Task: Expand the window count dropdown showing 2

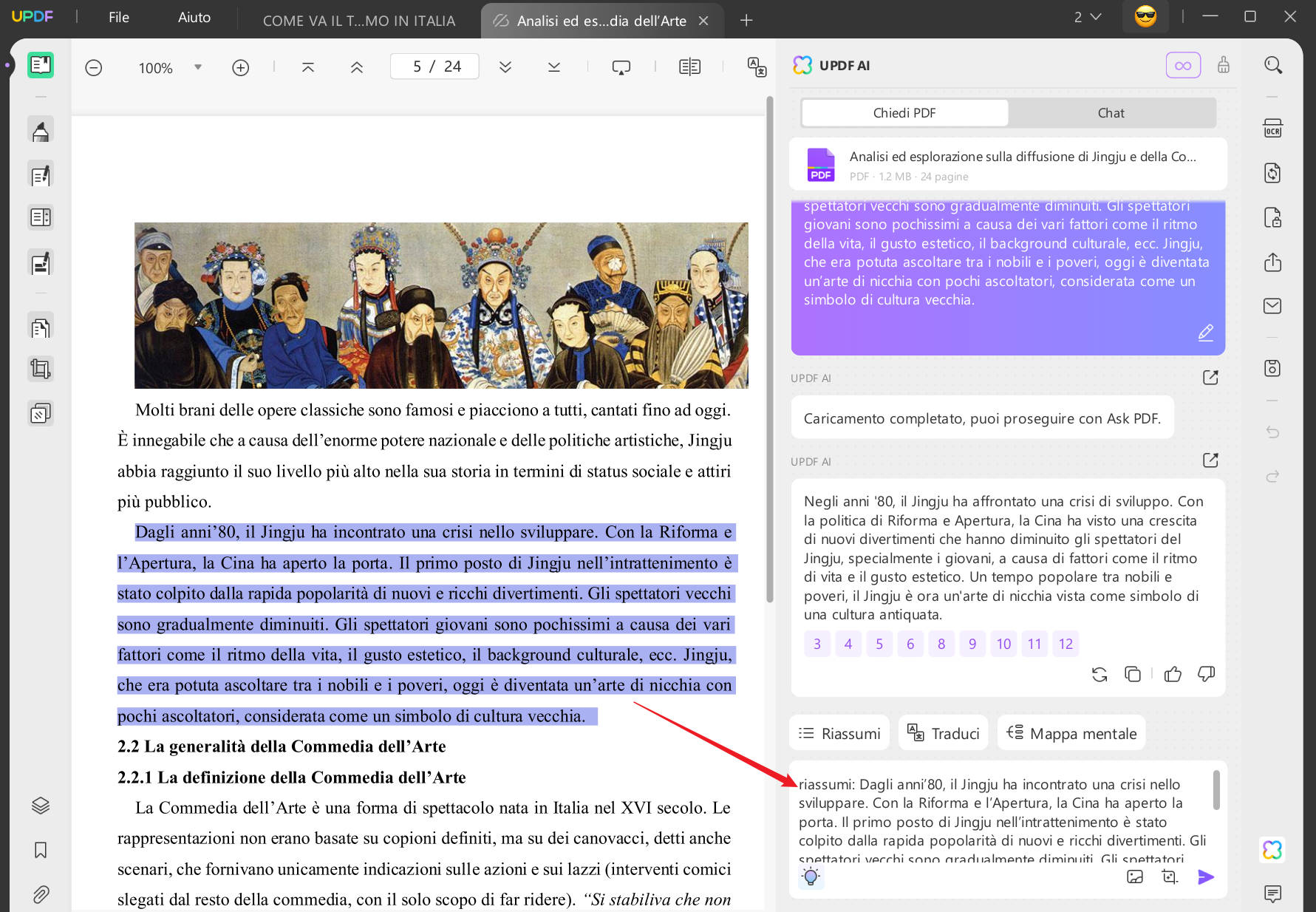Action: (1087, 17)
